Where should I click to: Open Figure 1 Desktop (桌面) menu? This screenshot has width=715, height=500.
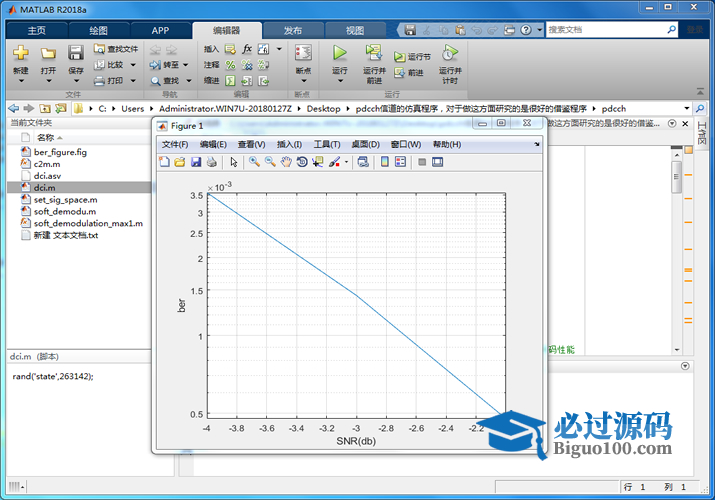point(365,144)
